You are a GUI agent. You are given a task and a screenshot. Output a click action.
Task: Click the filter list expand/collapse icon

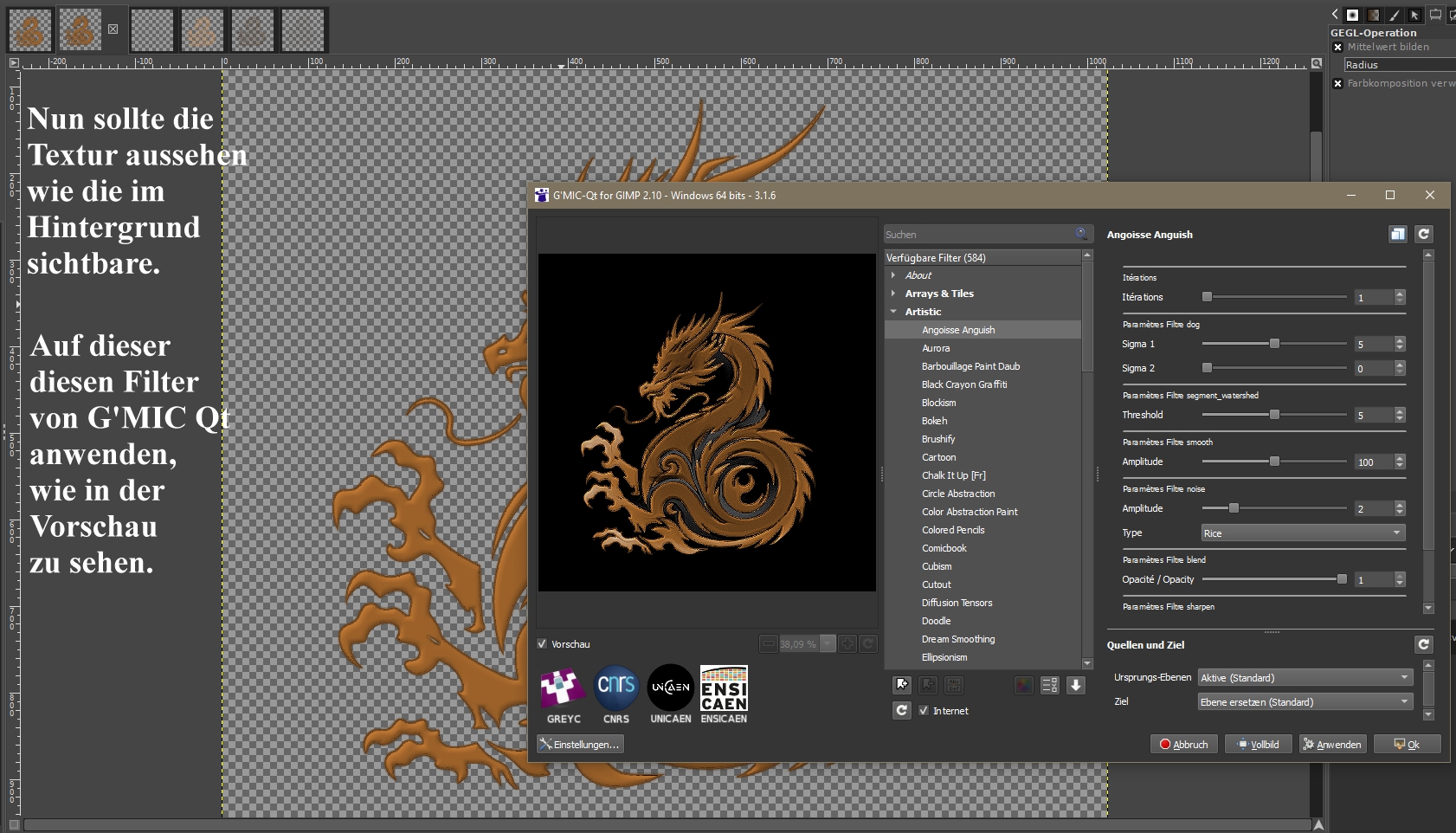point(1049,686)
